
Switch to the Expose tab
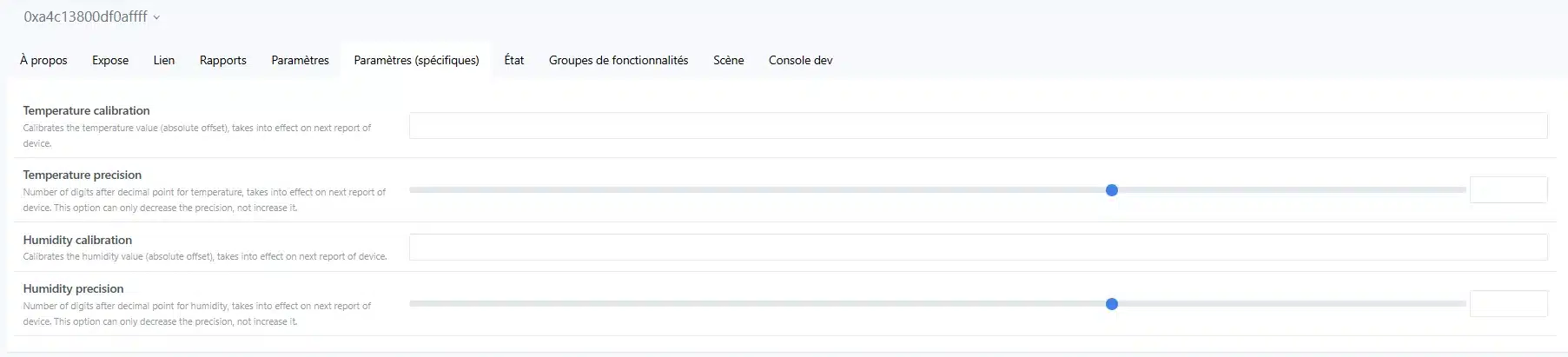pyautogui.click(x=110, y=60)
